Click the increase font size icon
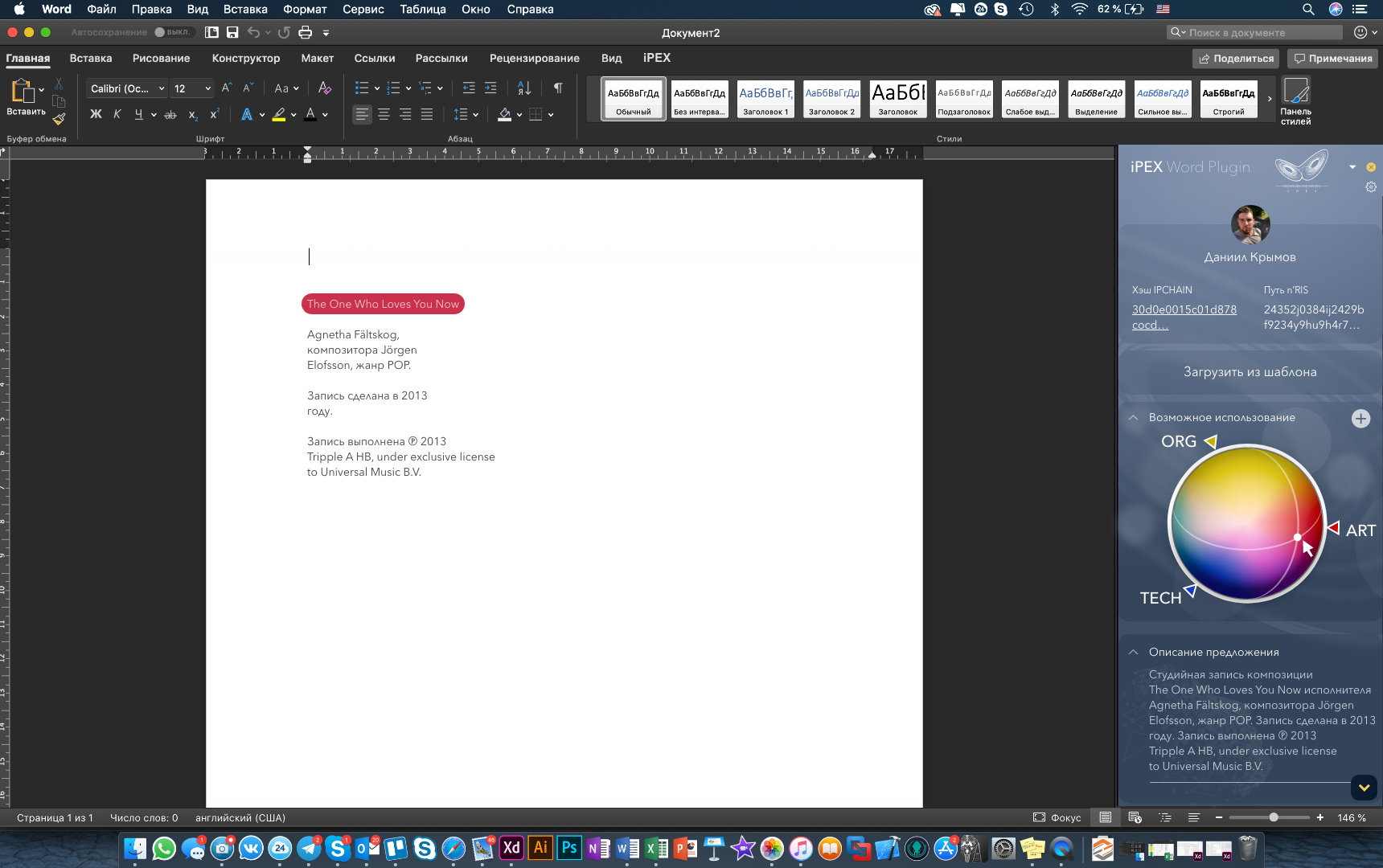 (x=227, y=88)
